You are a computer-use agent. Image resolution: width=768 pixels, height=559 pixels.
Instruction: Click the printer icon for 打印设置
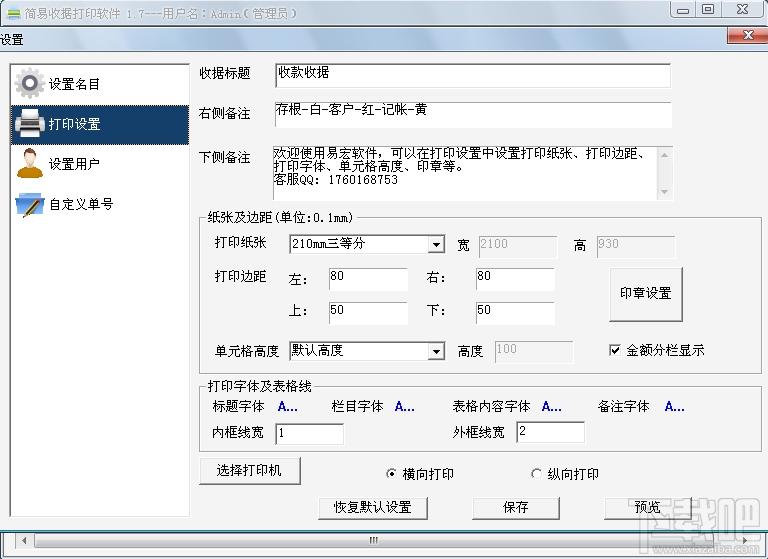pos(29,123)
